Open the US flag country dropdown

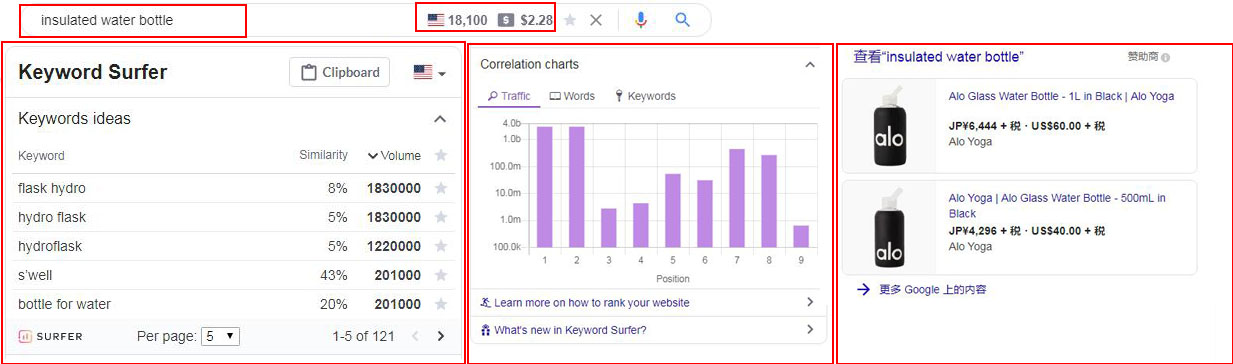tap(429, 73)
